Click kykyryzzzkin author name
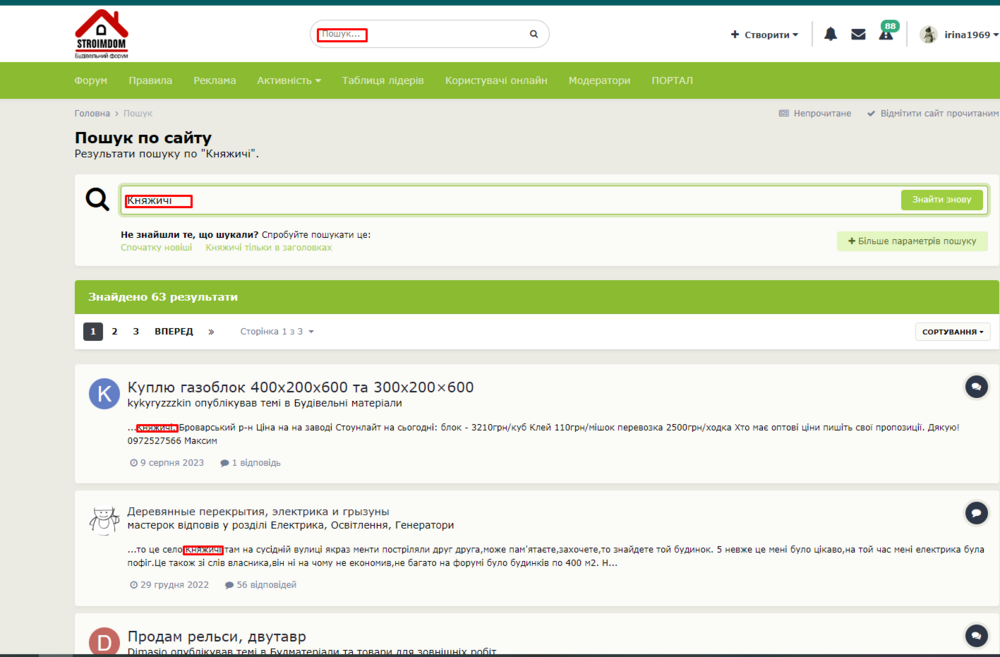The height and width of the screenshot is (657, 1000). pos(159,403)
